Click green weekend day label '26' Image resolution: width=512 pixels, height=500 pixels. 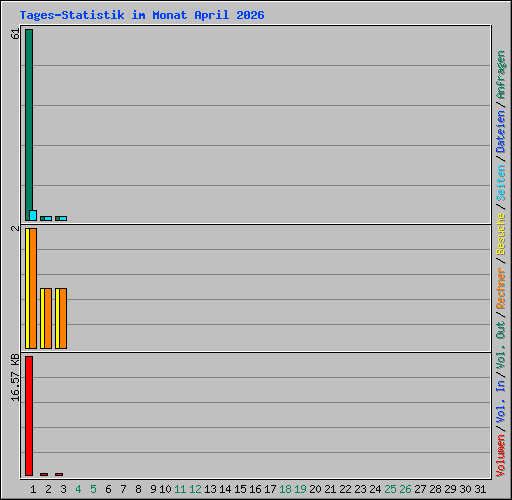point(405,489)
